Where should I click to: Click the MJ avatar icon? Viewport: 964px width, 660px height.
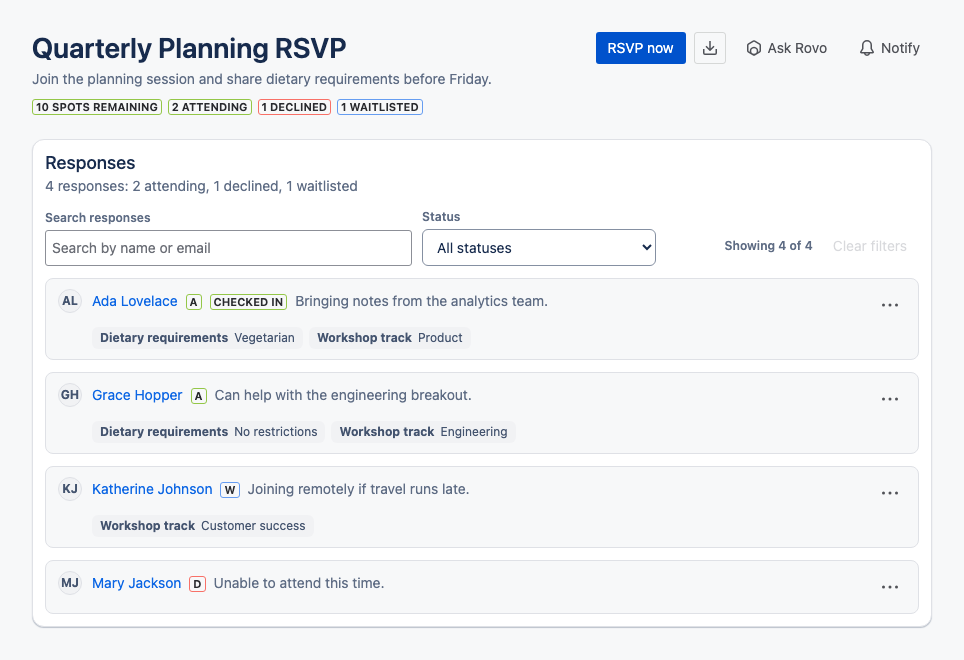coord(70,583)
